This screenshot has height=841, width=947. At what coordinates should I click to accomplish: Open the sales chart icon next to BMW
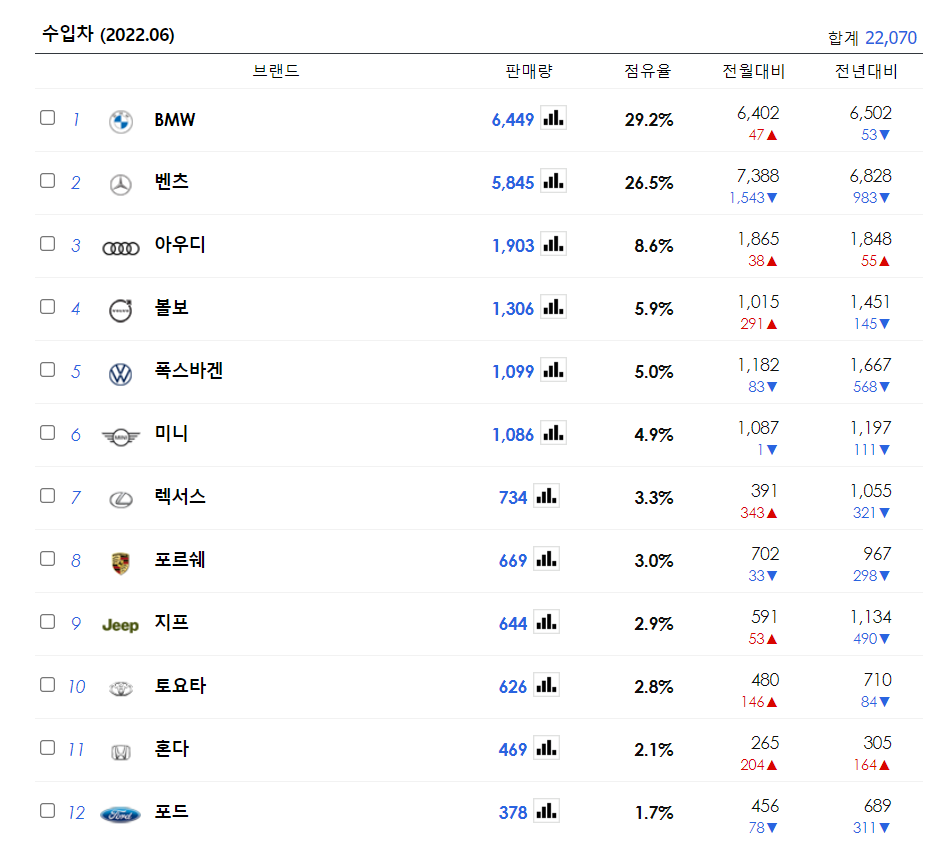coord(553,118)
